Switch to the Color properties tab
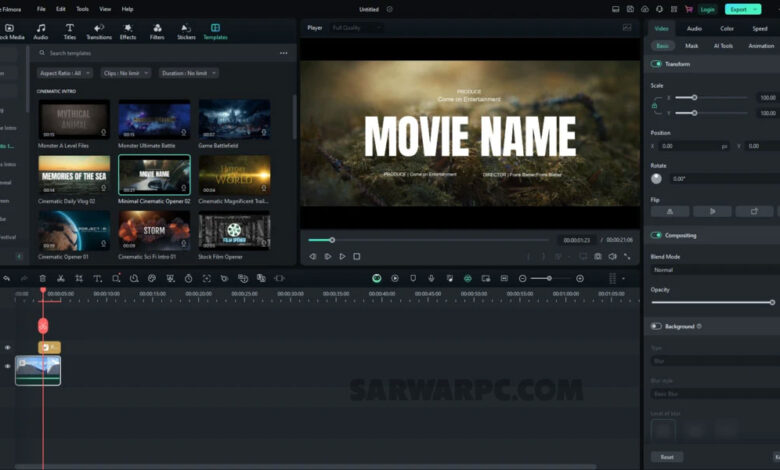The height and width of the screenshot is (470, 780). 727,28
